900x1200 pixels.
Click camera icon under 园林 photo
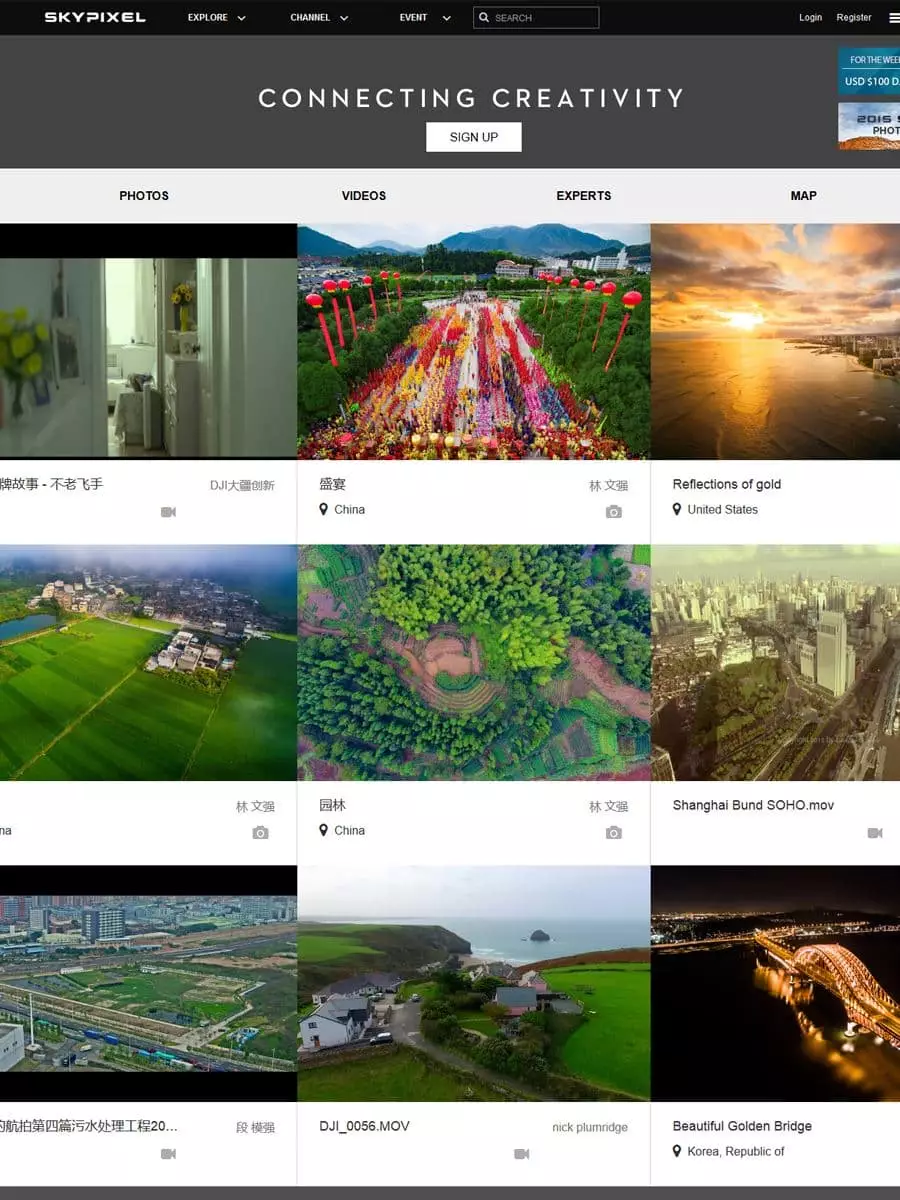[614, 833]
